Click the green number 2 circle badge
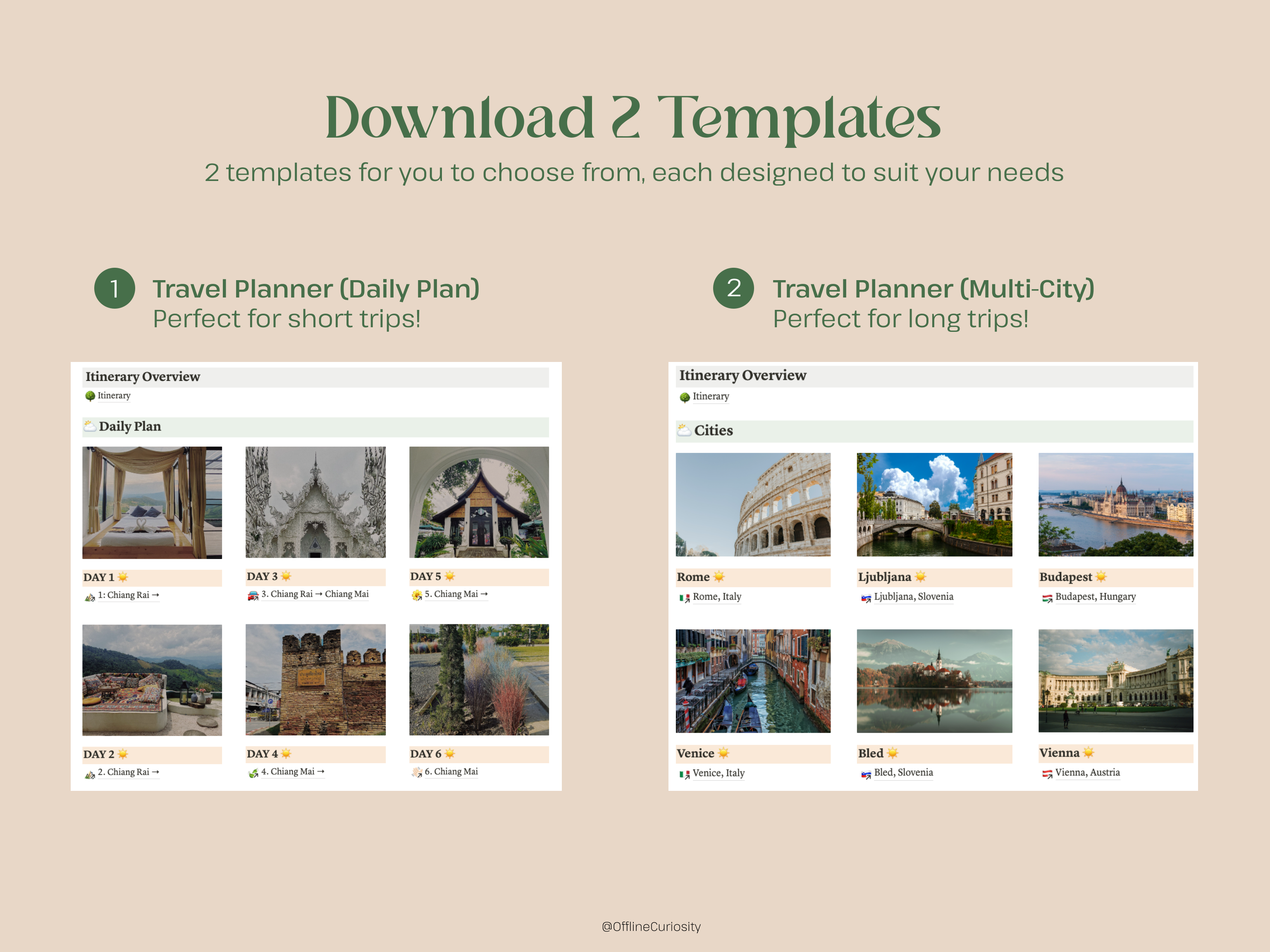 (x=733, y=288)
